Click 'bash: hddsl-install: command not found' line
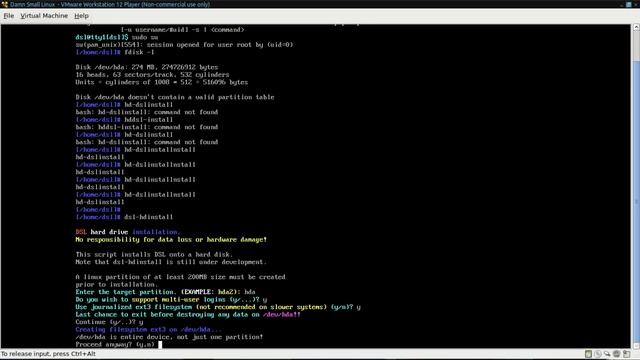Screen dimensions: 640x360 click(x=147, y=127)
